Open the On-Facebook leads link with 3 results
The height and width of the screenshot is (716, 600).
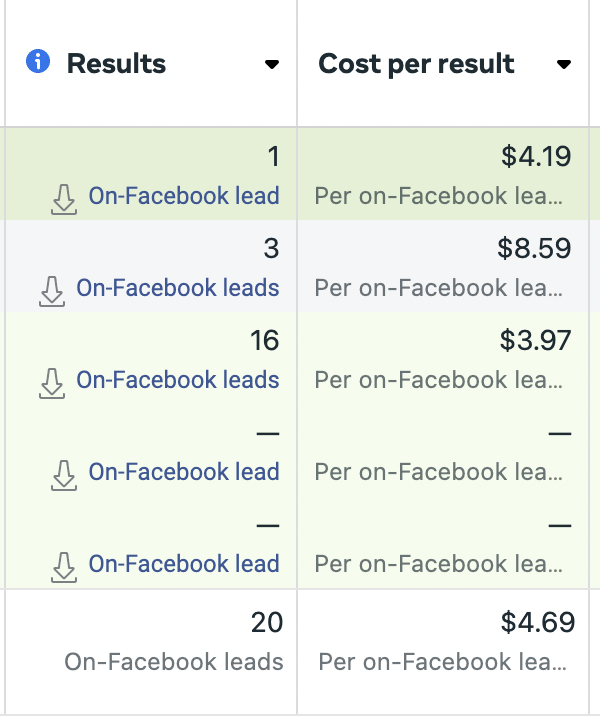coord(178,288)
